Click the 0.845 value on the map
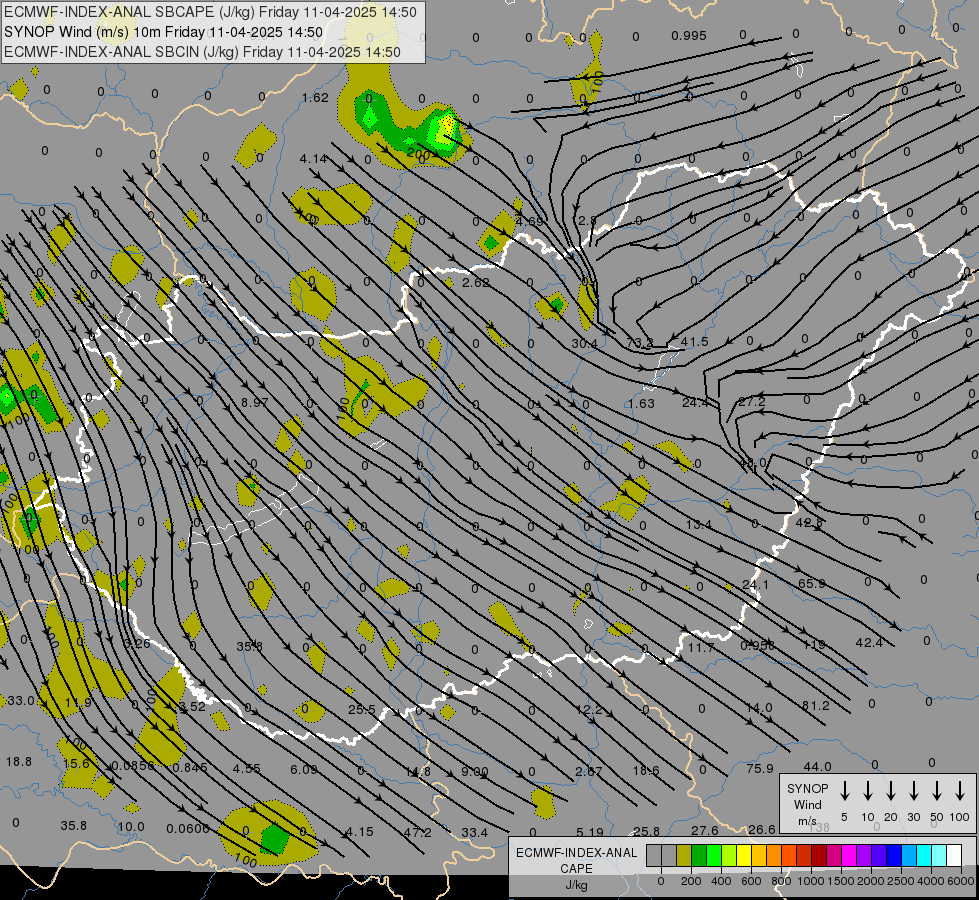 click(190, 768)
